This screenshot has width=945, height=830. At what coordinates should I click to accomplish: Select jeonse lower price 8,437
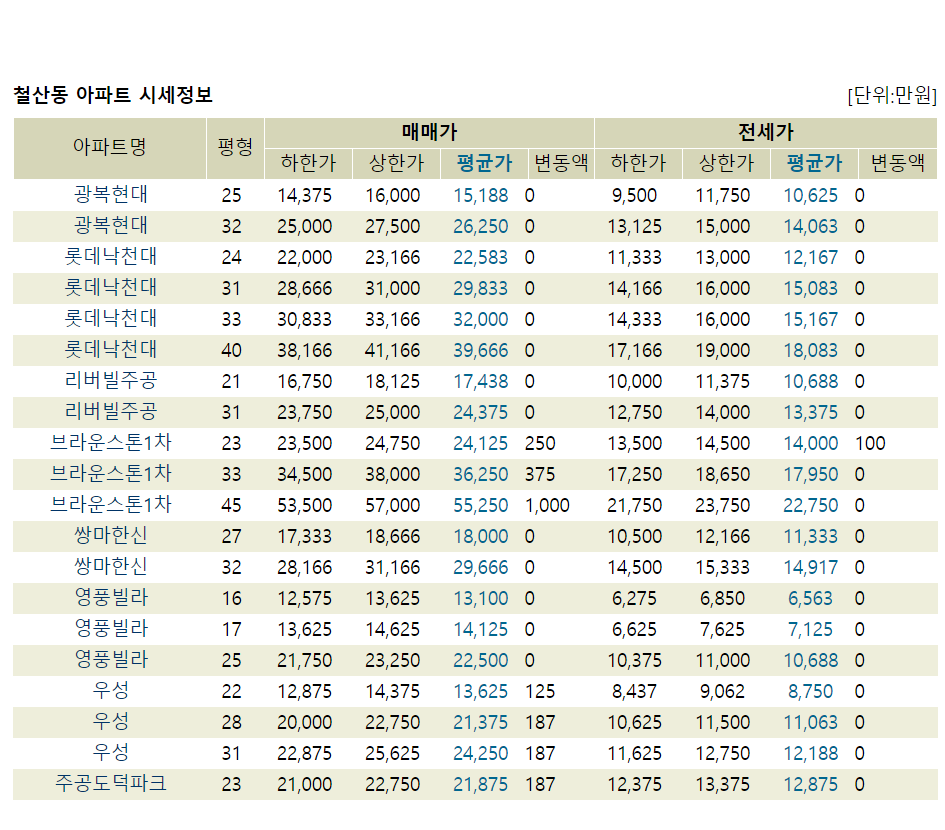click(x=634, y=691)
